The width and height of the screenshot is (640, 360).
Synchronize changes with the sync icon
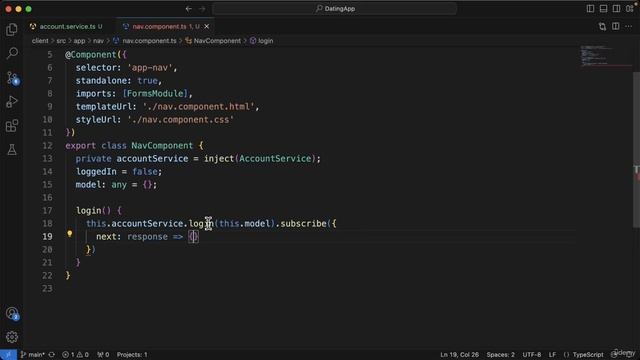point(52,355)
